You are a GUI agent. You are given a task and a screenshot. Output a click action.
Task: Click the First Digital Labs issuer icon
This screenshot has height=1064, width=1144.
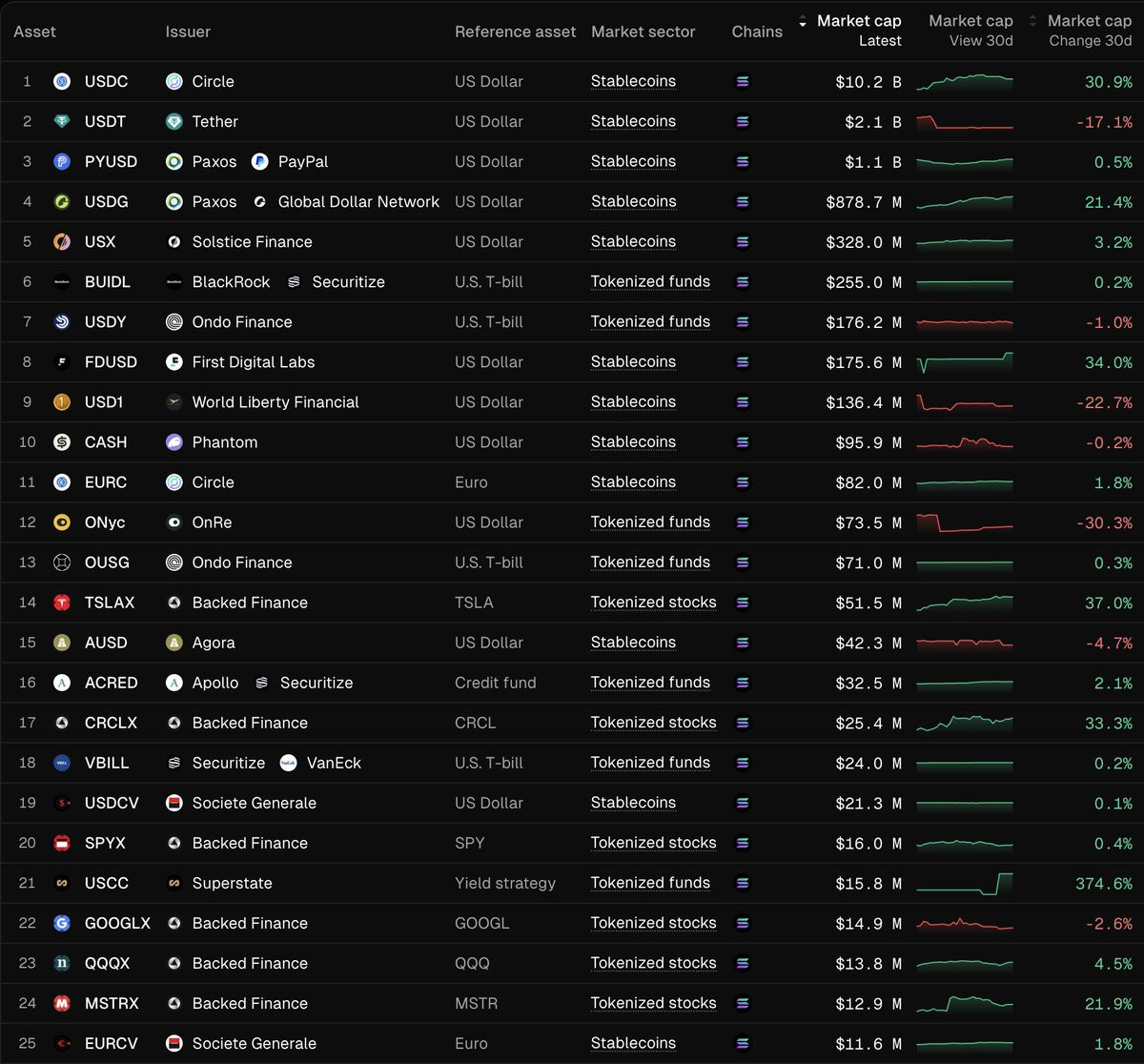[x=174, y=362]
